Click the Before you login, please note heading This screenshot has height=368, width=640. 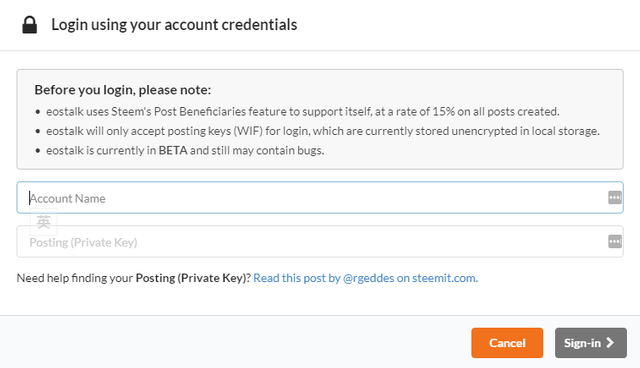click(x=123, y=90)
